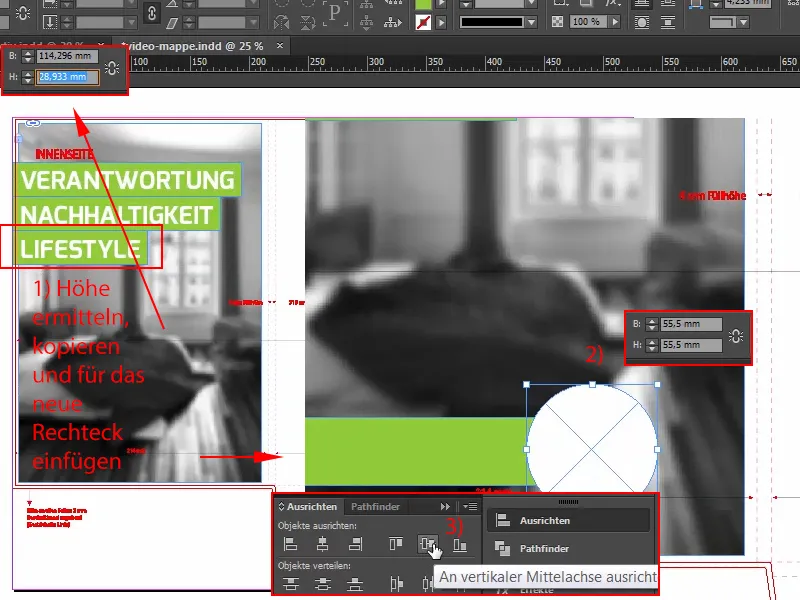Image resolution: width=800 pixels, height=600 pixels.
Task: Switch to the Pathfinder panel tab
Action: click(376, 507)
